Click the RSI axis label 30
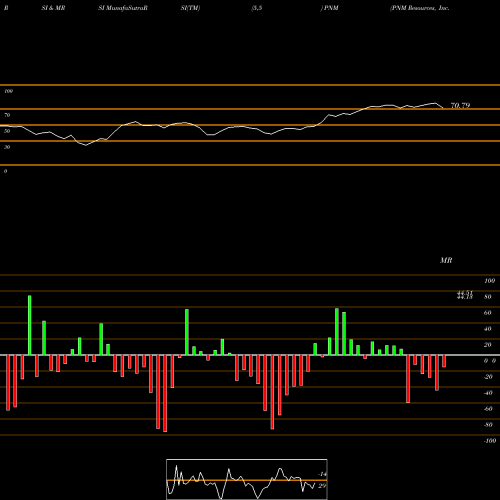This screenshot has height=500, width=500. 7,147
